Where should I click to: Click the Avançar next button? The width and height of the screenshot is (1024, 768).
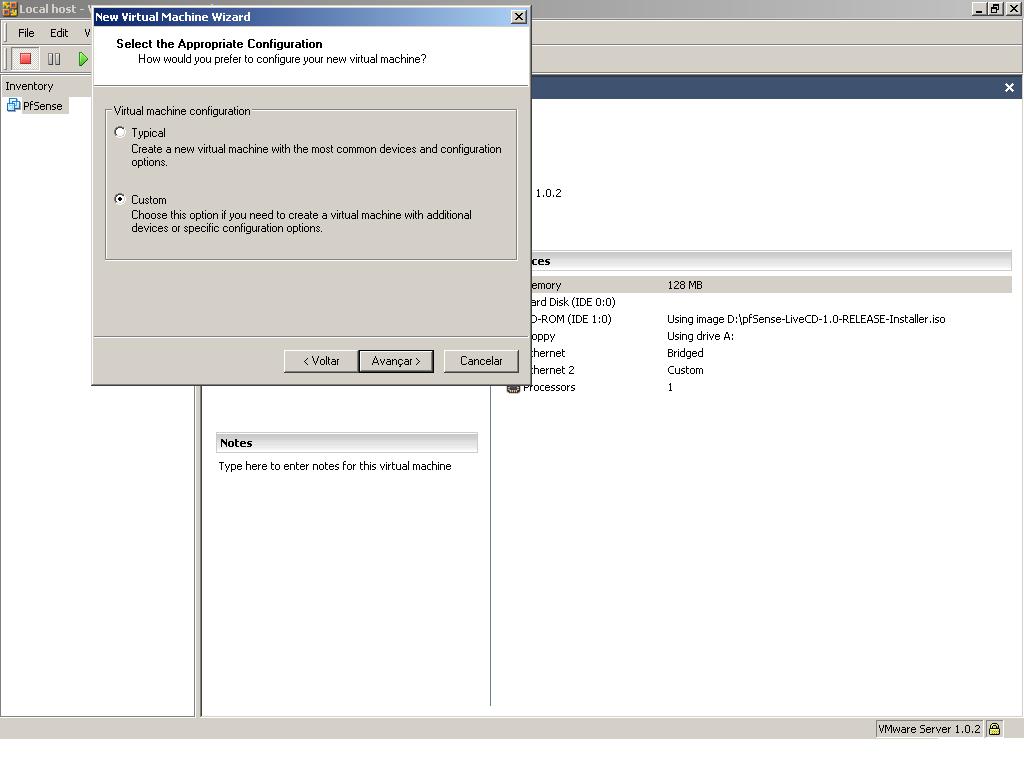pyautogui.click(x=396, y=361)
